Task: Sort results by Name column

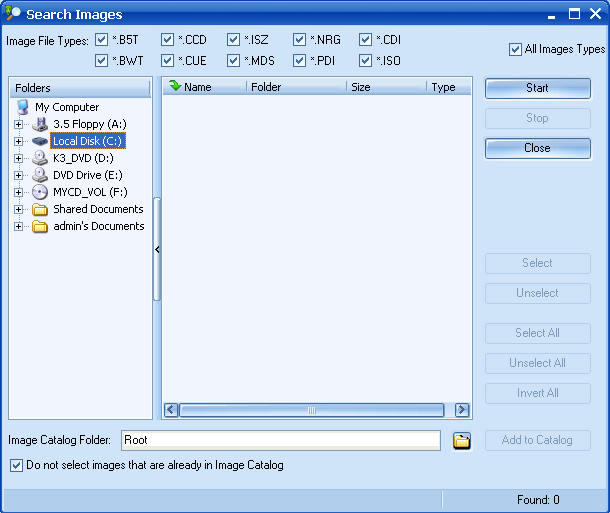Action: [205, 87]
